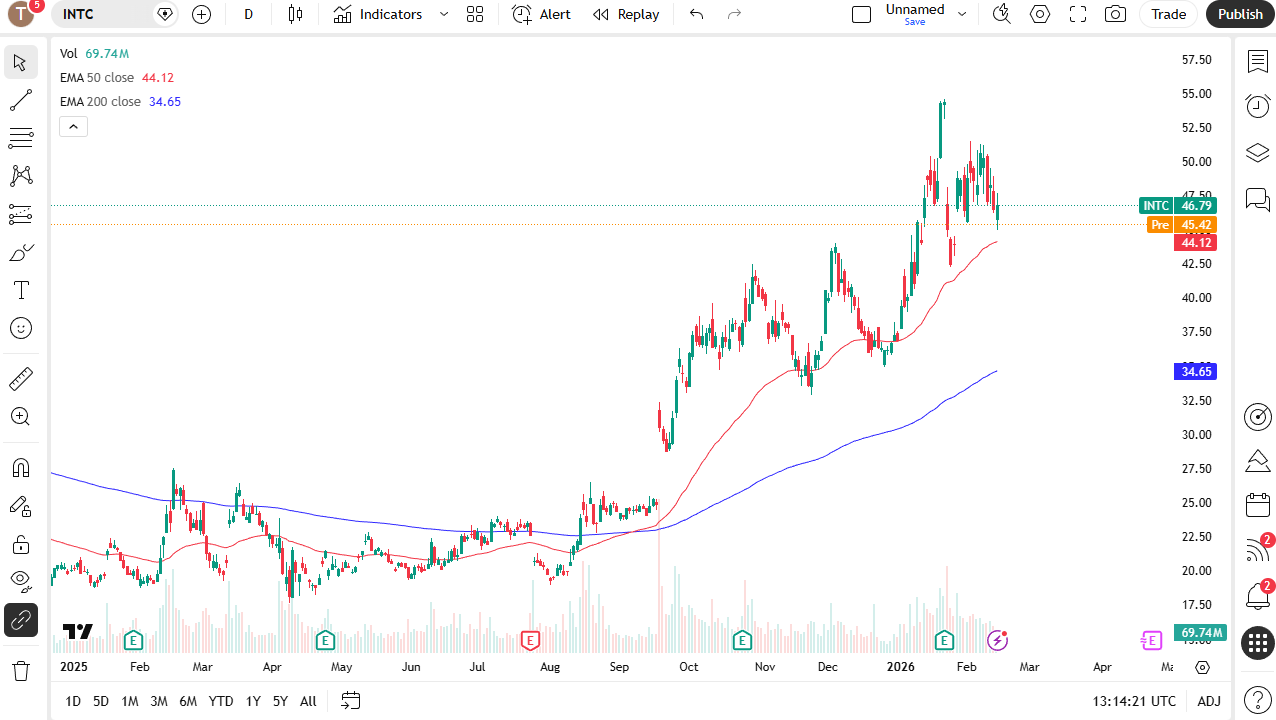
Task: Lock all drawing tools
Action: coord(20,544)
